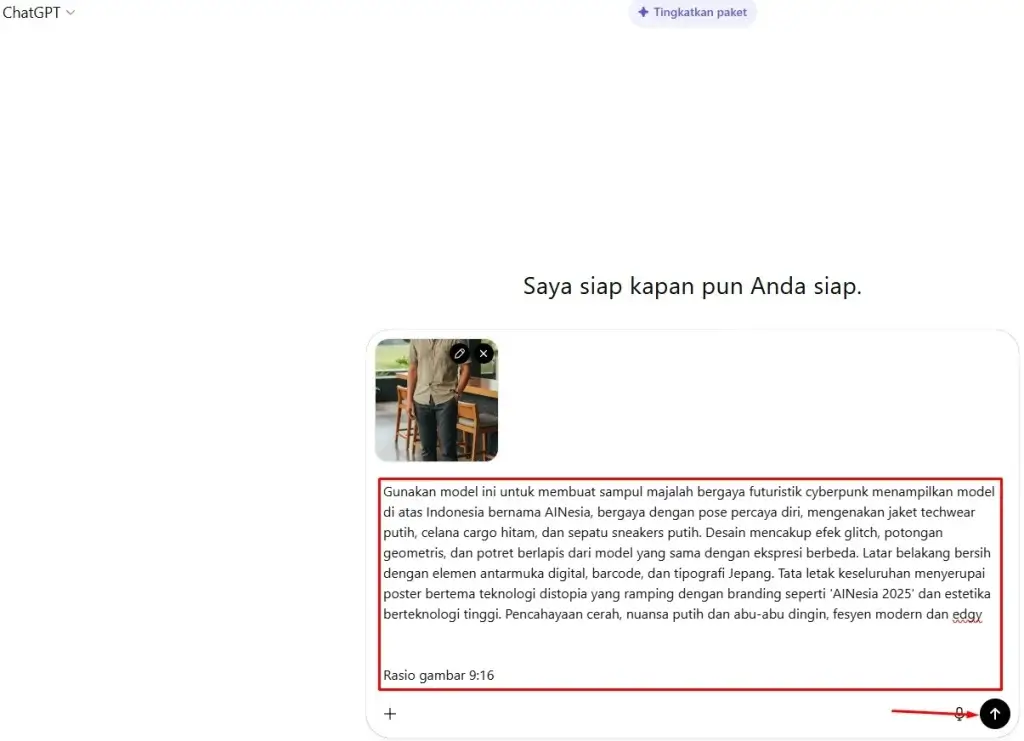Remove the attached image with X icon

pos(484,353)
